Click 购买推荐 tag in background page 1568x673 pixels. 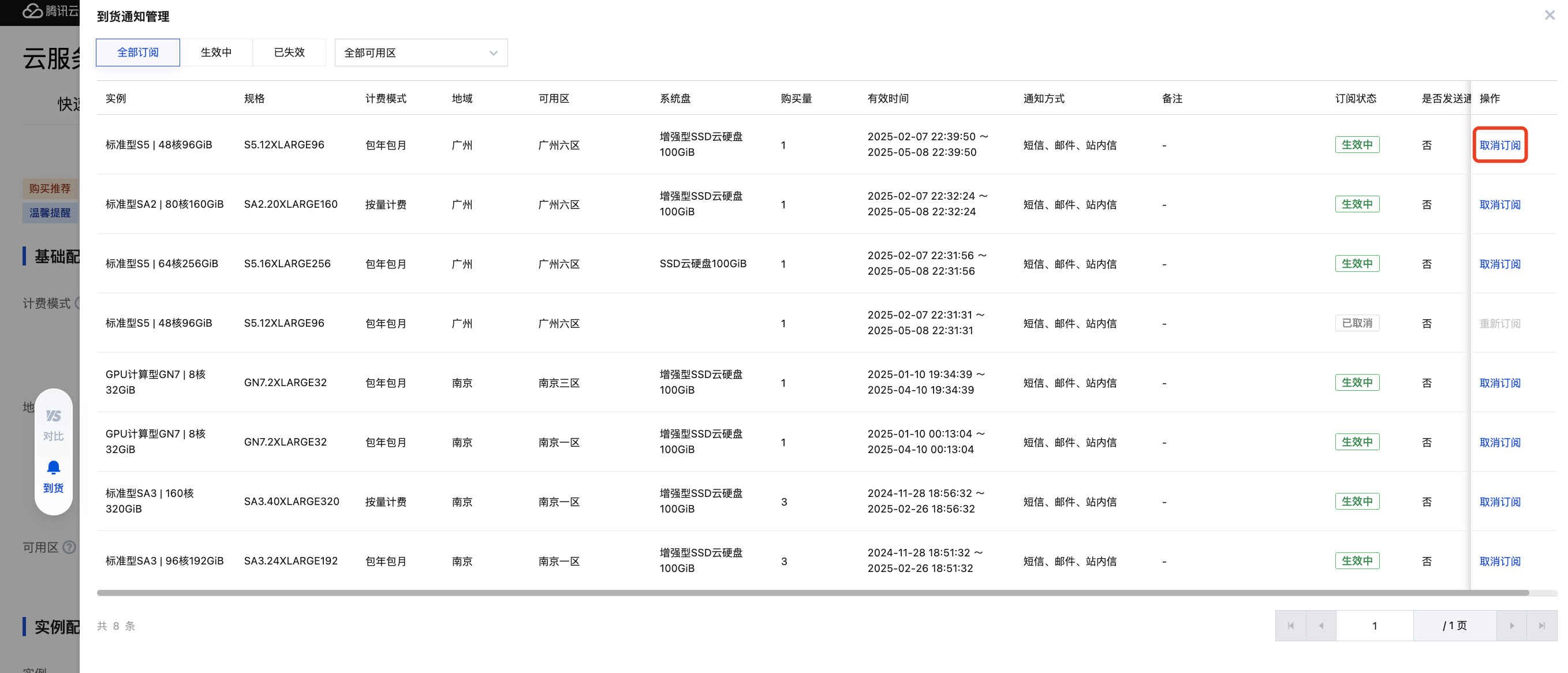(50, 189)
